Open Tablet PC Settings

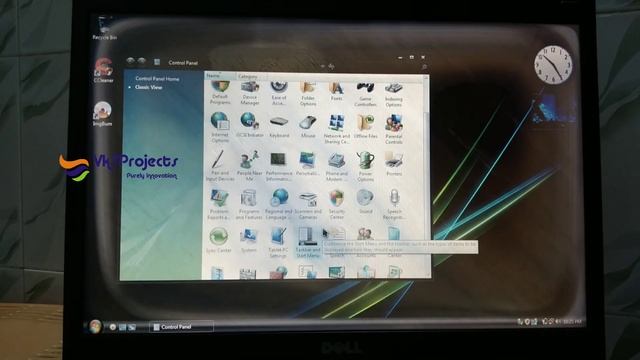click(x=278, y=243)
